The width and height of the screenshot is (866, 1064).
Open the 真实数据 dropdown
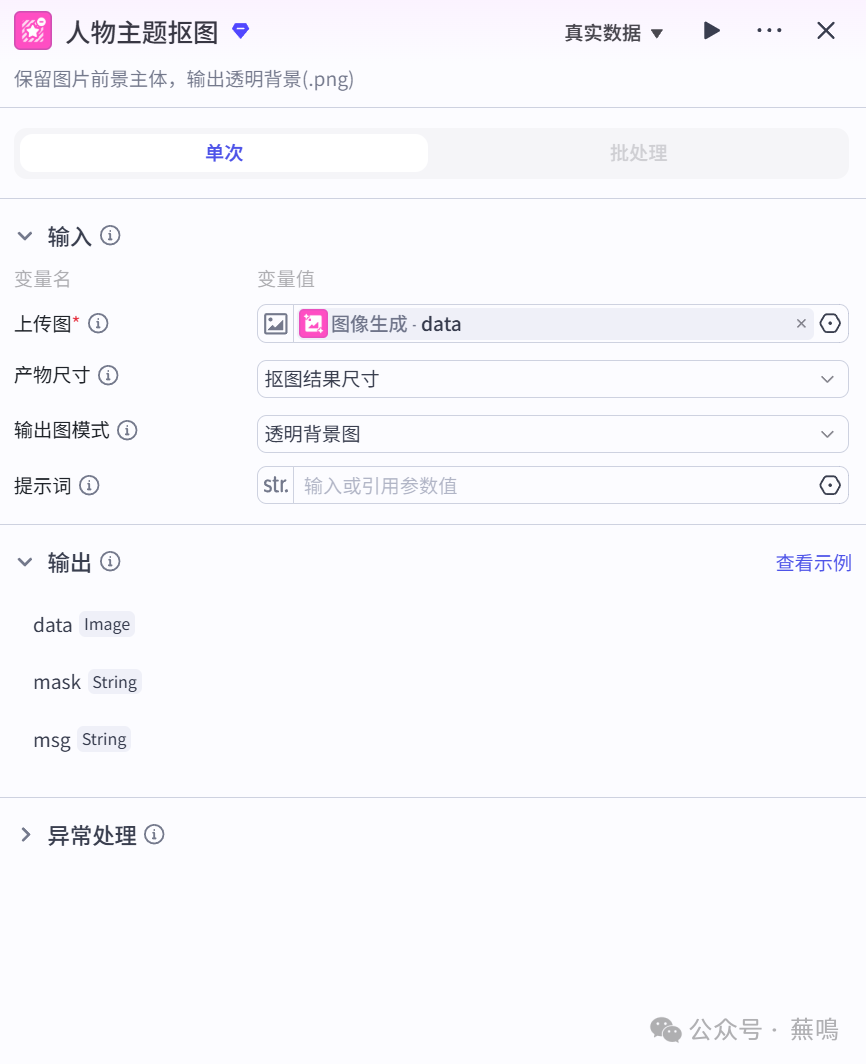[613, 33]
